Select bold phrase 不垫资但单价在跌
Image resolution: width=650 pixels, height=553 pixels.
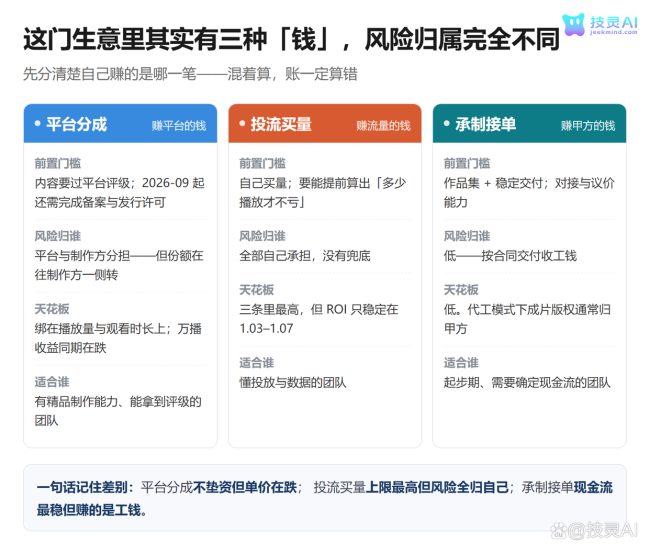tap(245, 487)
